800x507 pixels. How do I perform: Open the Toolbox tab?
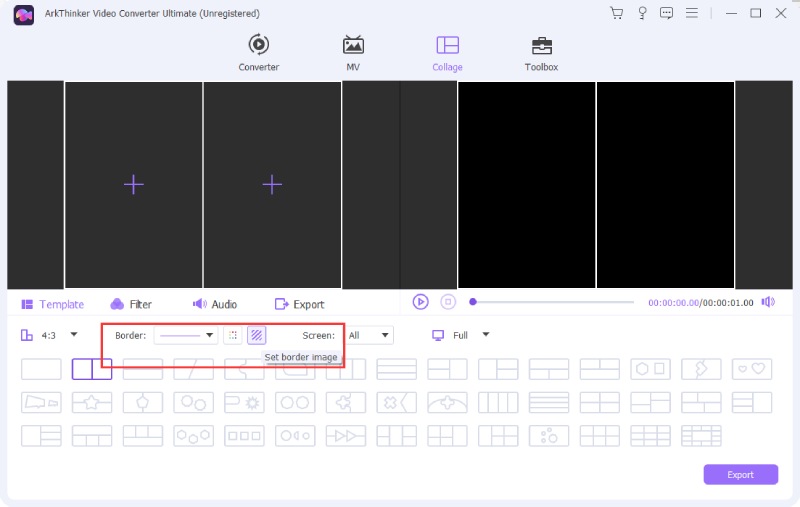(x=541, y=53)
